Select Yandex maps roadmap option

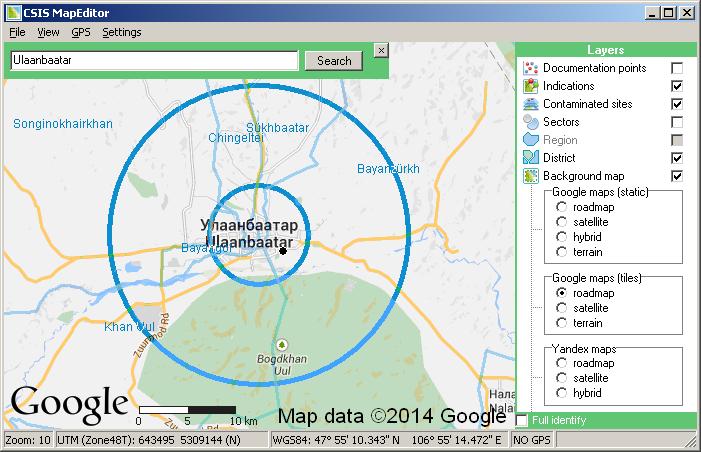[561, 363]
